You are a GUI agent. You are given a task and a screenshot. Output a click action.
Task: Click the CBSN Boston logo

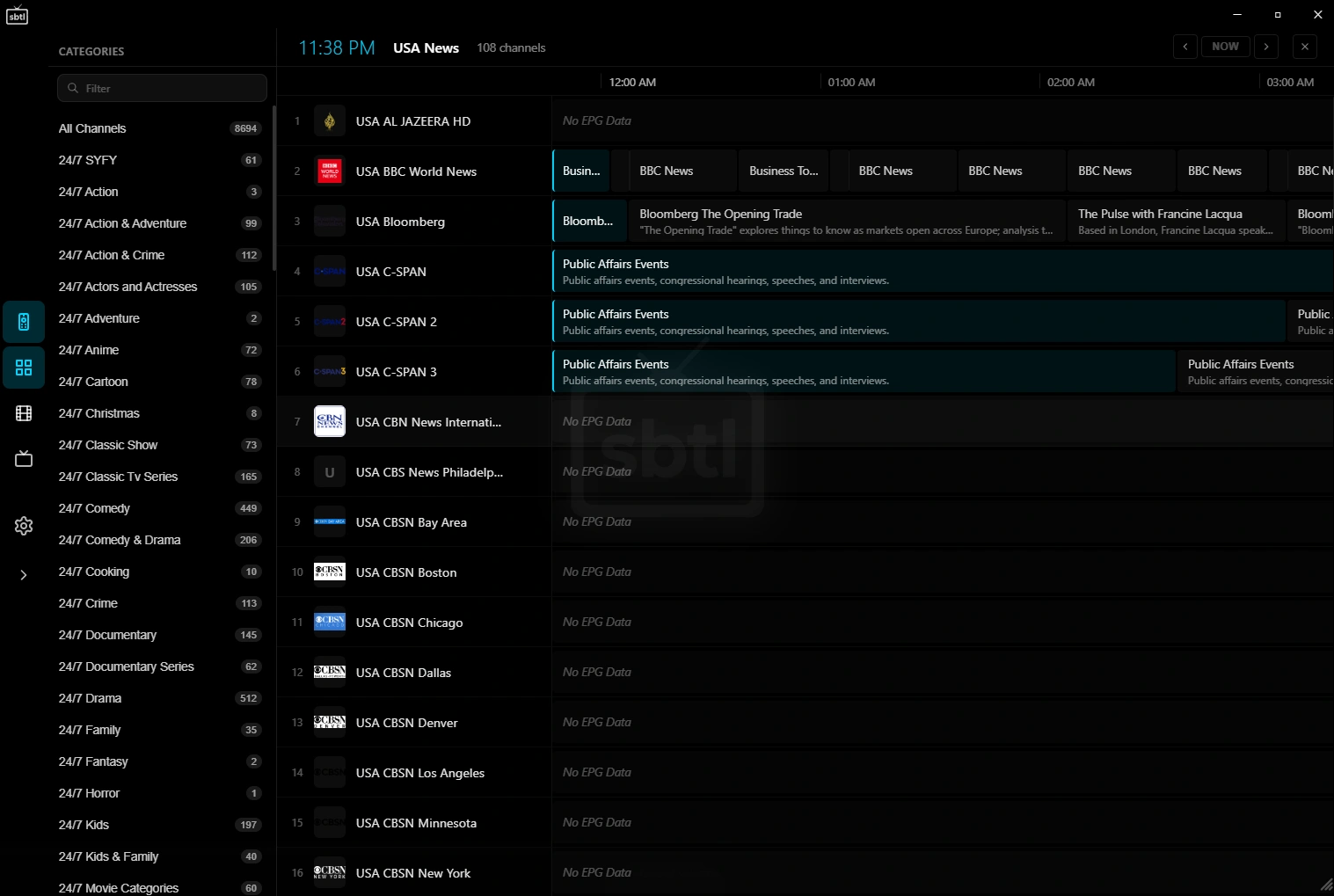(x=330, y=572)
